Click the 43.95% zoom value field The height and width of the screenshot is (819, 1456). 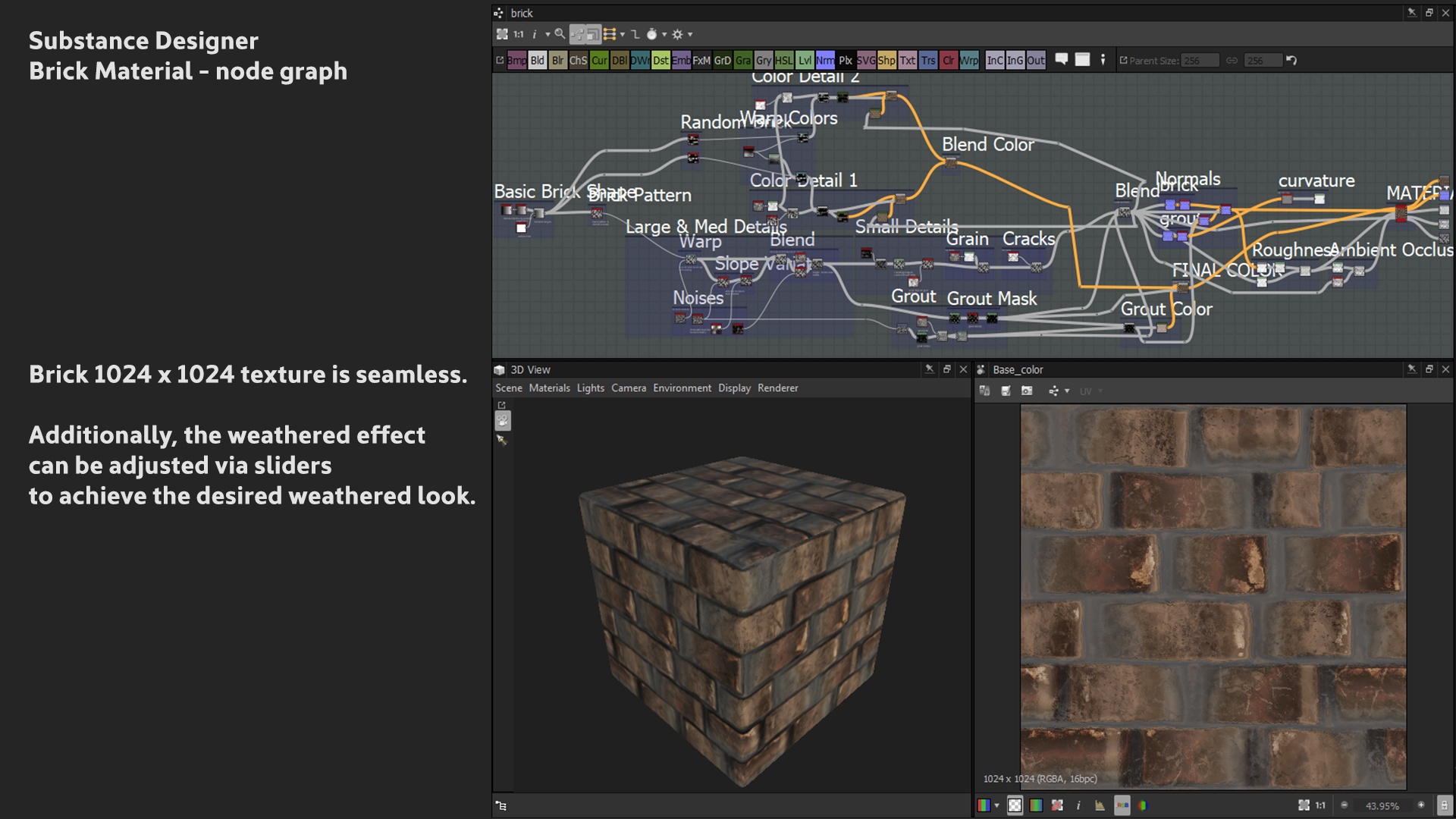[1382, 806]
